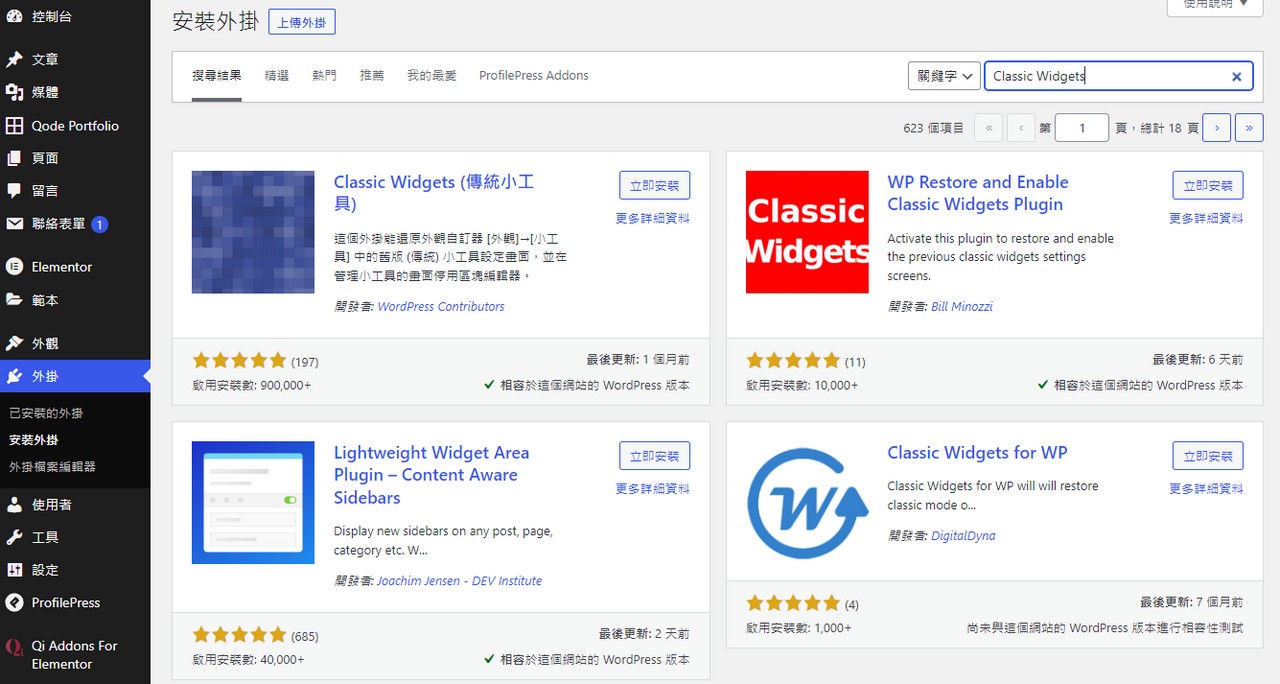Open the 關鍵字 filter dropdown
1280x684 pixels.
942,75
